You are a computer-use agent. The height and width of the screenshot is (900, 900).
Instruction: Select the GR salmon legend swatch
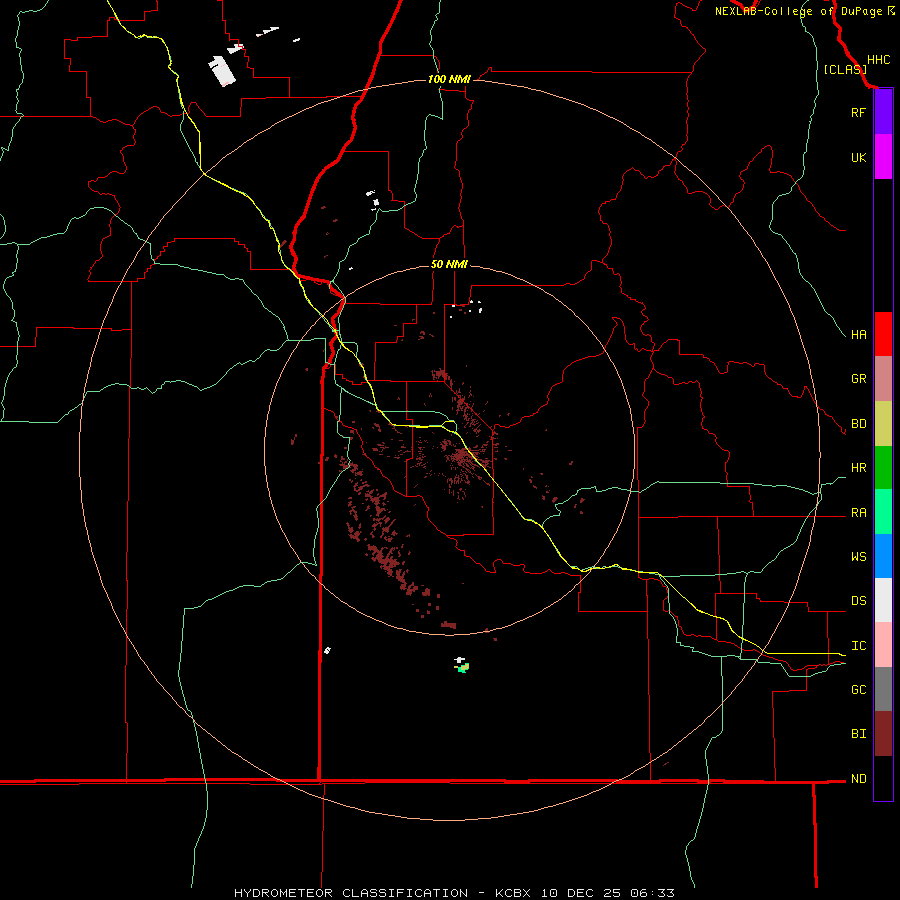(883, 379)
